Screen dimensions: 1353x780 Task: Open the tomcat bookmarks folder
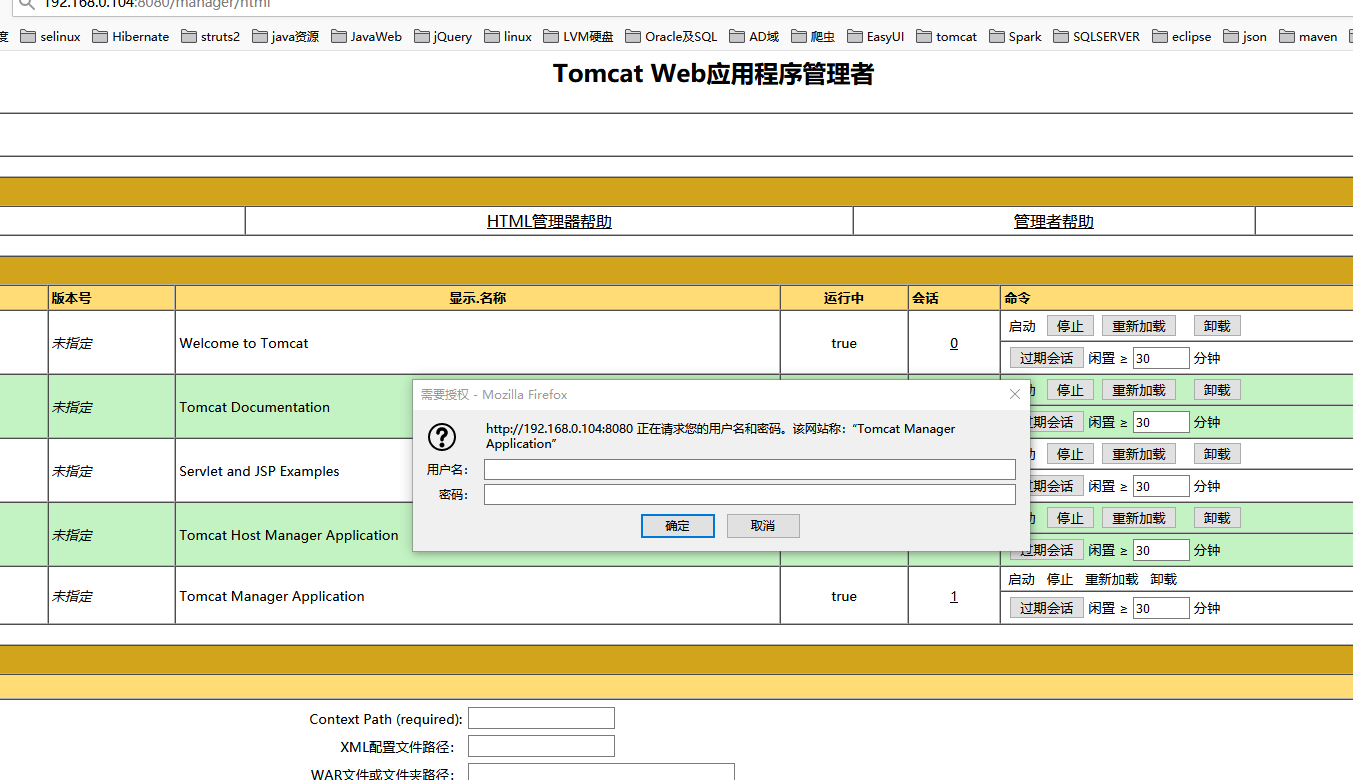coord(947,37)
